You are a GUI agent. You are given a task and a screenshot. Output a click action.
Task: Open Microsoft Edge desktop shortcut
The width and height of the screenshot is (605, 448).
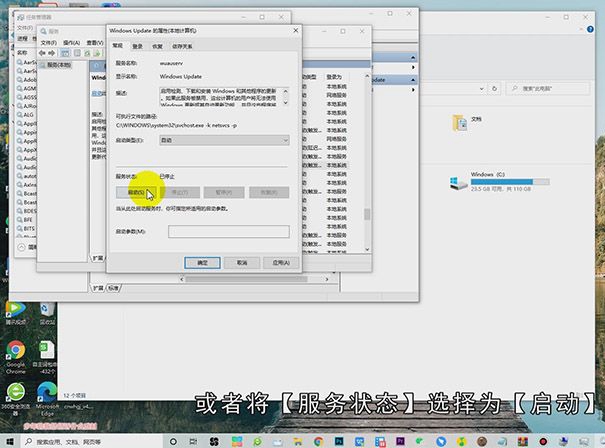click(x=47, y=399)
